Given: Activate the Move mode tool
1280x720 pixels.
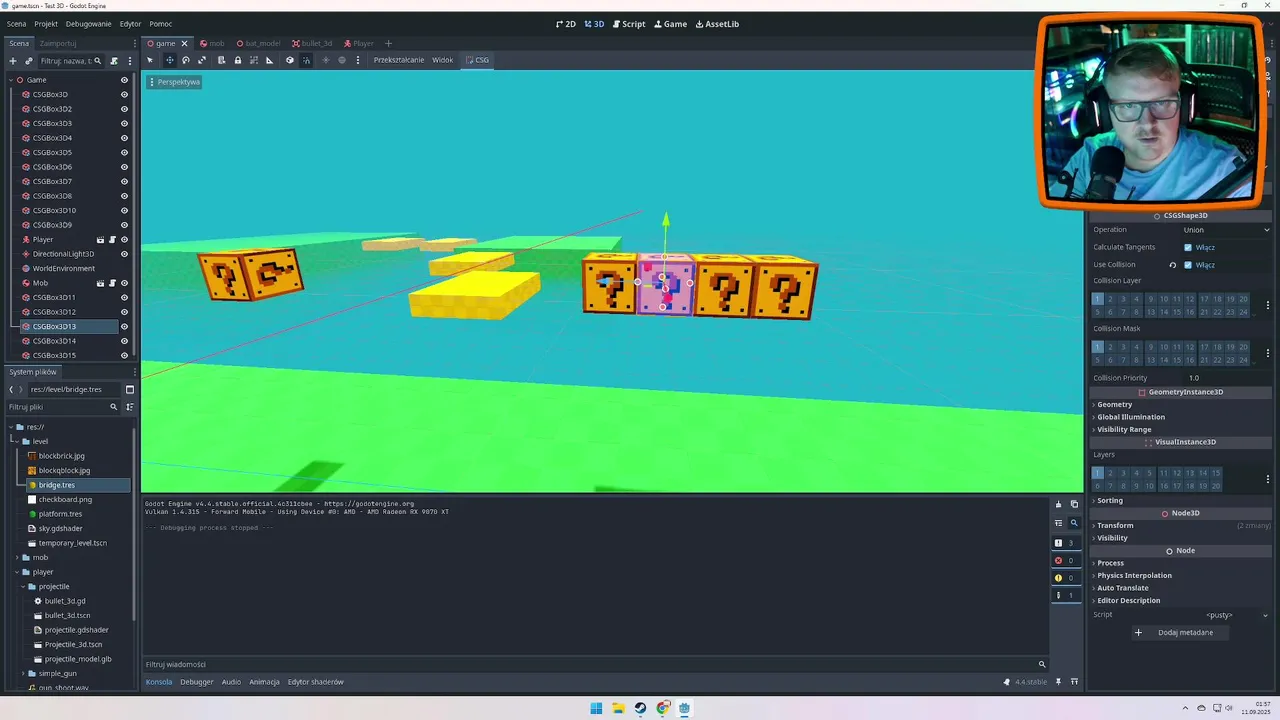Looking at the screenshot, I should point(169,60).
